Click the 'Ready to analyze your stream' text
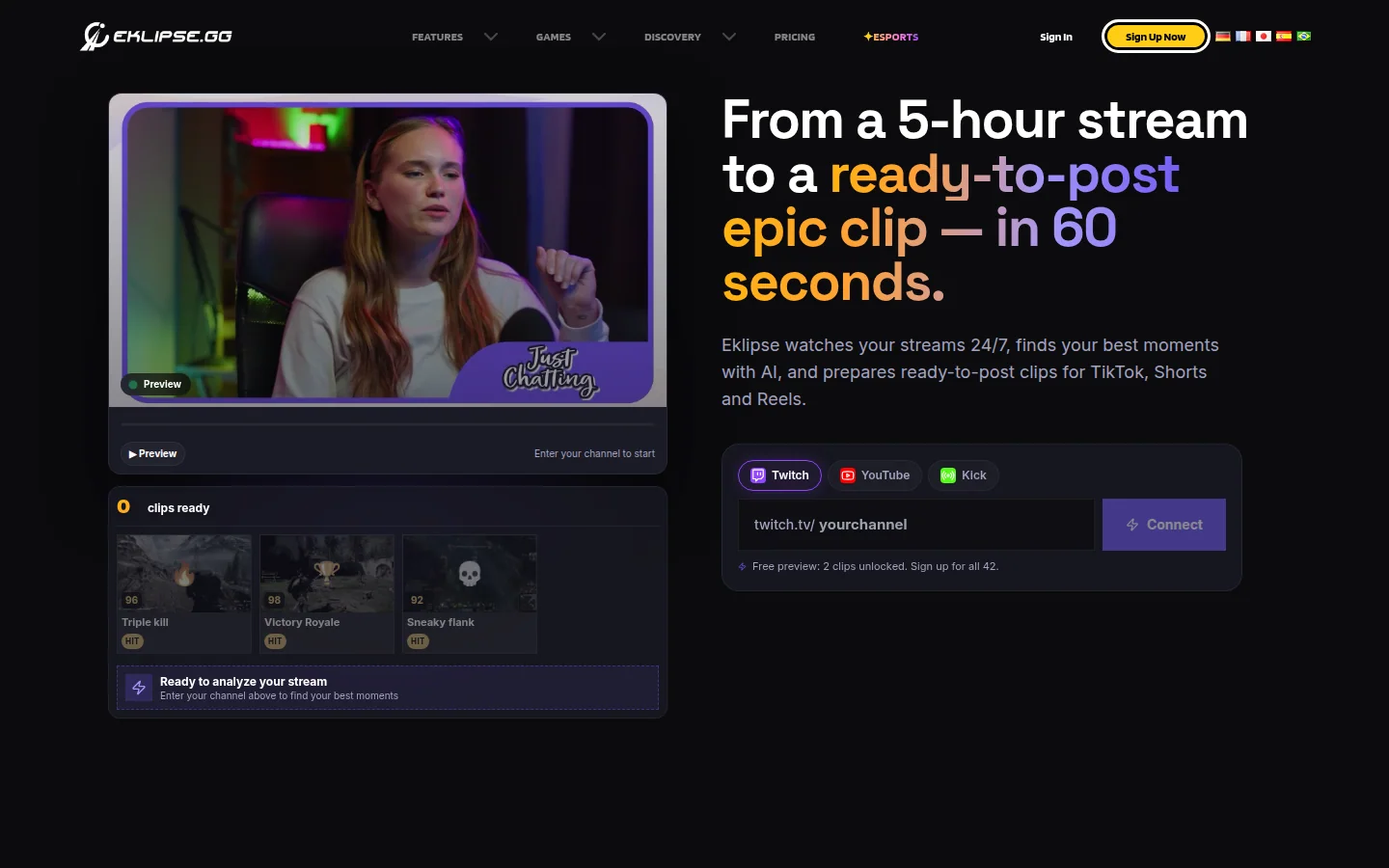The image size is (1389, 868). pos(243,682)
